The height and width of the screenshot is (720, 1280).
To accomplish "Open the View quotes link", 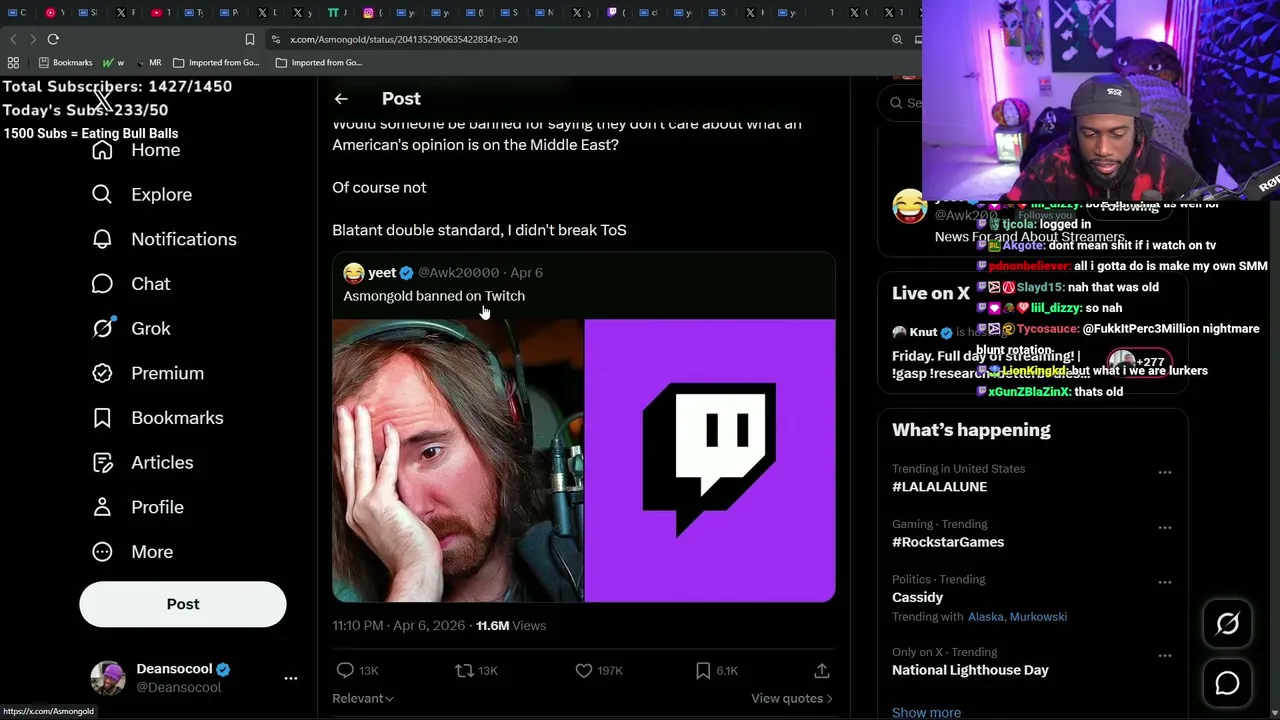I will click(792, 698).
